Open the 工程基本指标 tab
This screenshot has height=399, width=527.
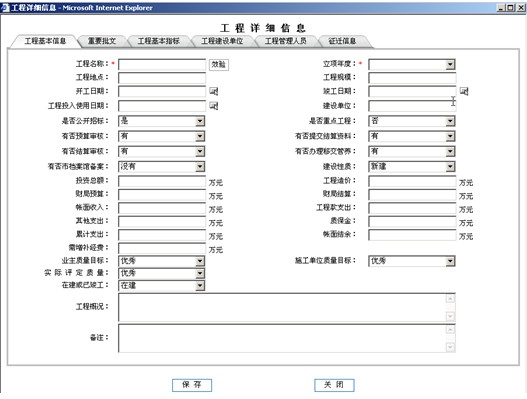(x=159, y=41)
